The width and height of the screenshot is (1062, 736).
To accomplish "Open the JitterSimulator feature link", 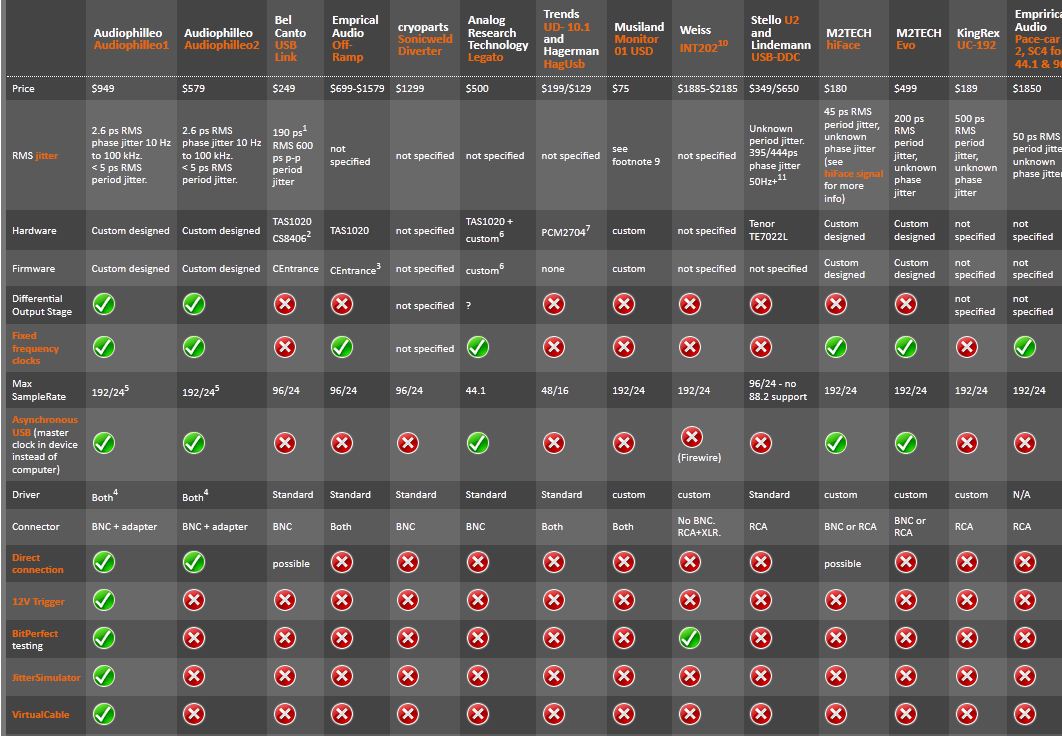I will pyautogui.click(x=46, y=677).
